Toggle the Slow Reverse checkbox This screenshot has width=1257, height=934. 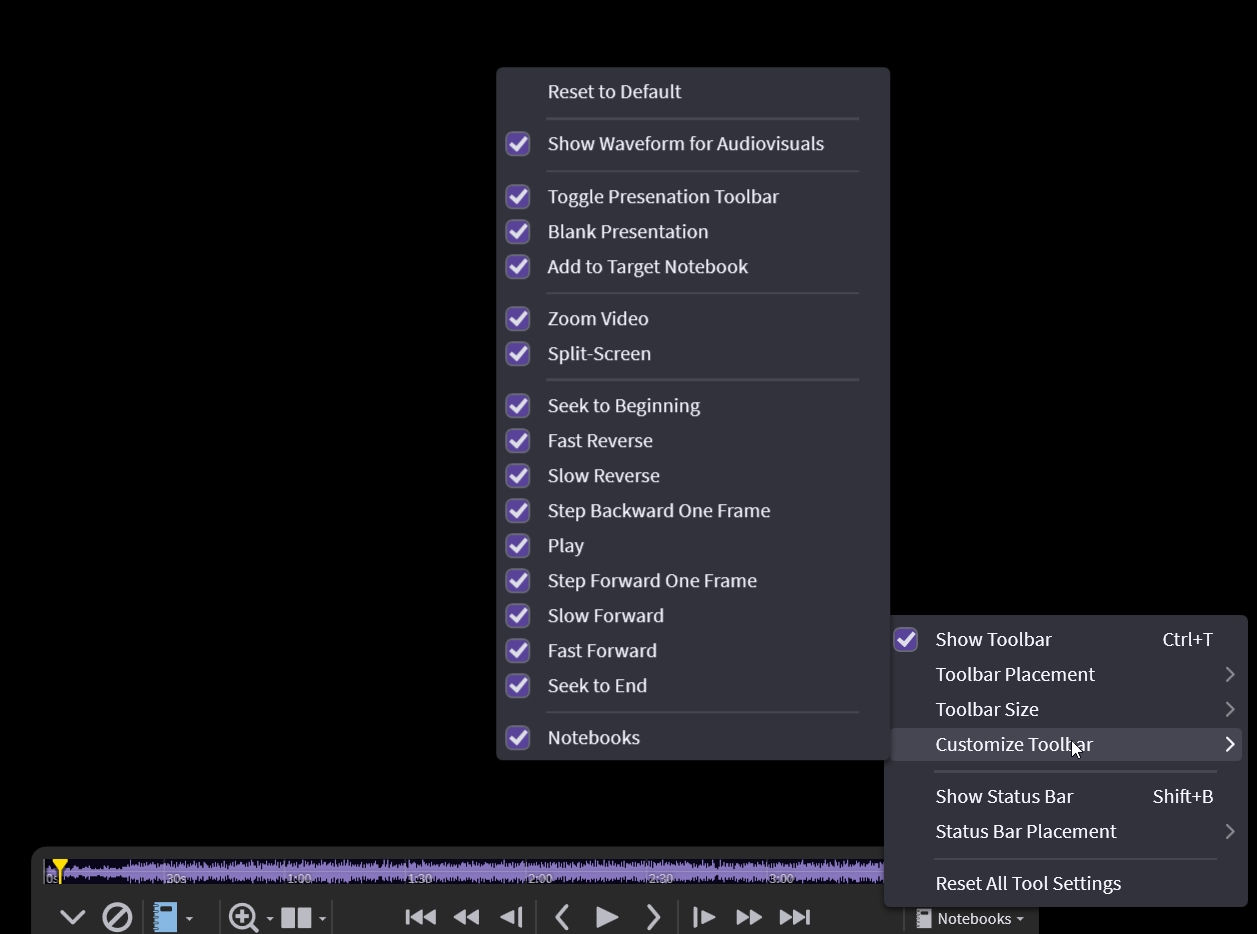point(518,476)
